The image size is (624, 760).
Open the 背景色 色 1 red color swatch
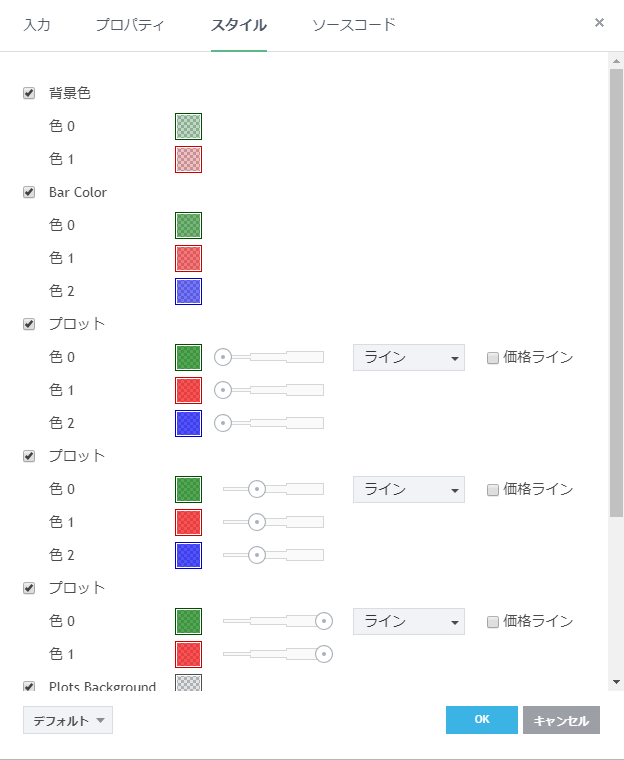(x=188, y=159)
